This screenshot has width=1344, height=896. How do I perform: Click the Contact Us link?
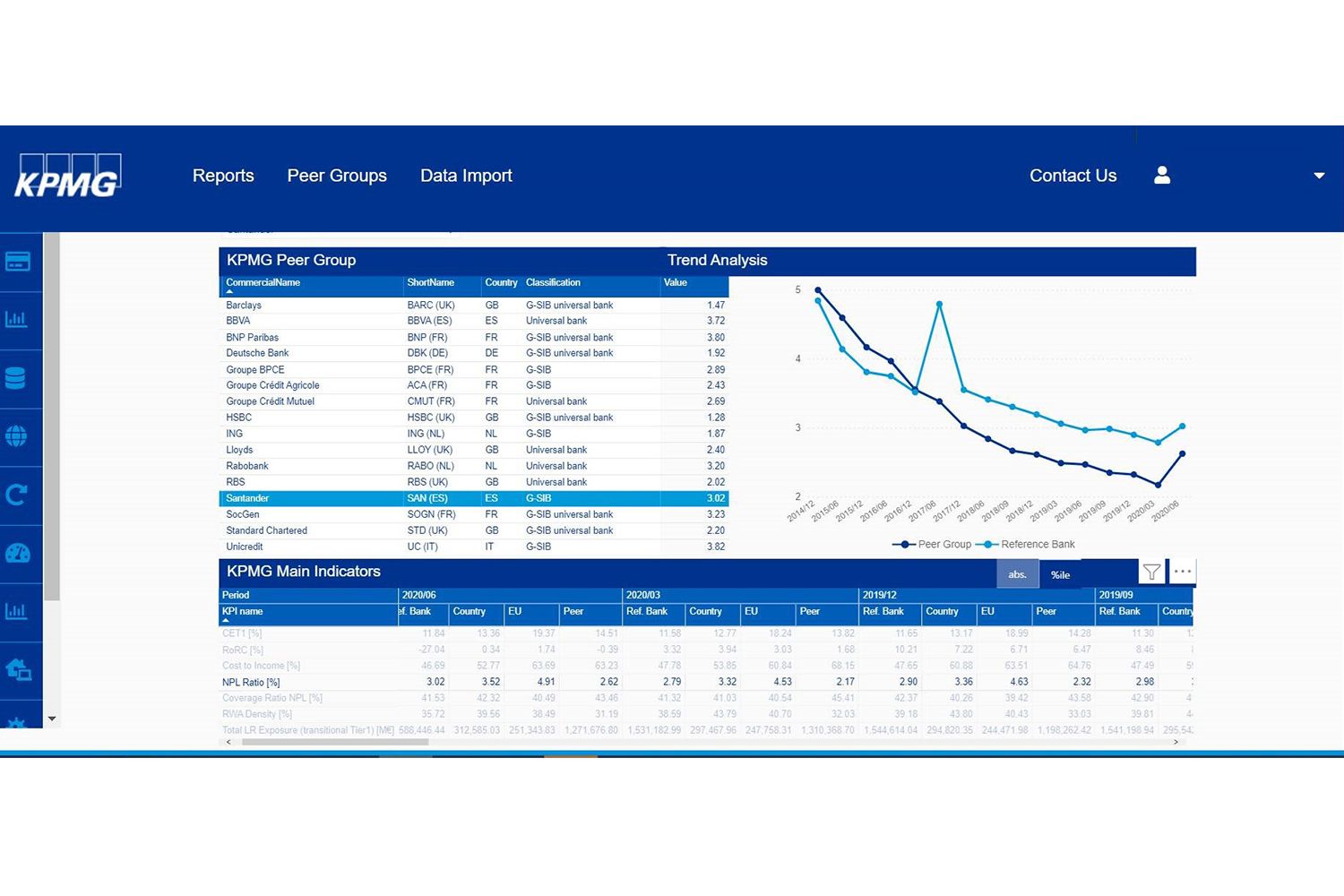[x=1073, y=176]
